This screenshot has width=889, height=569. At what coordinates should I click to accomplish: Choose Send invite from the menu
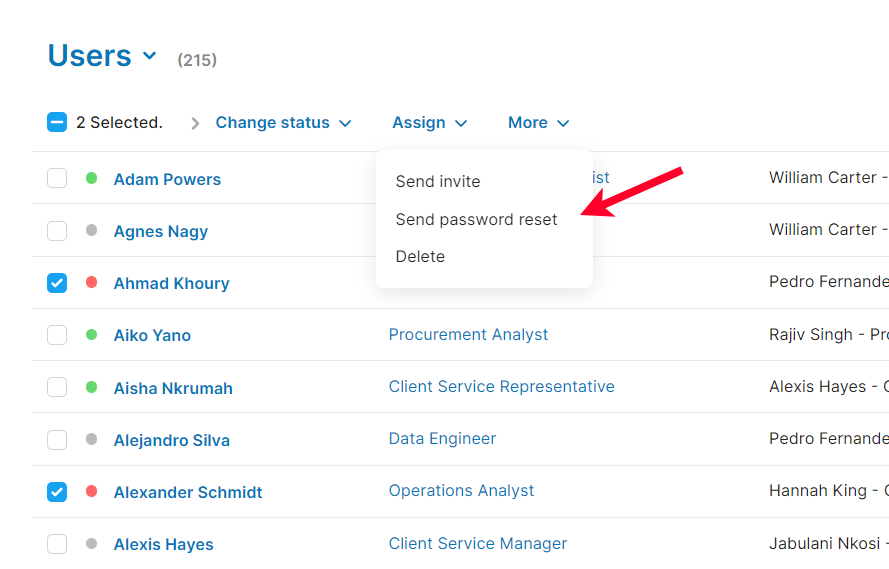438,182
